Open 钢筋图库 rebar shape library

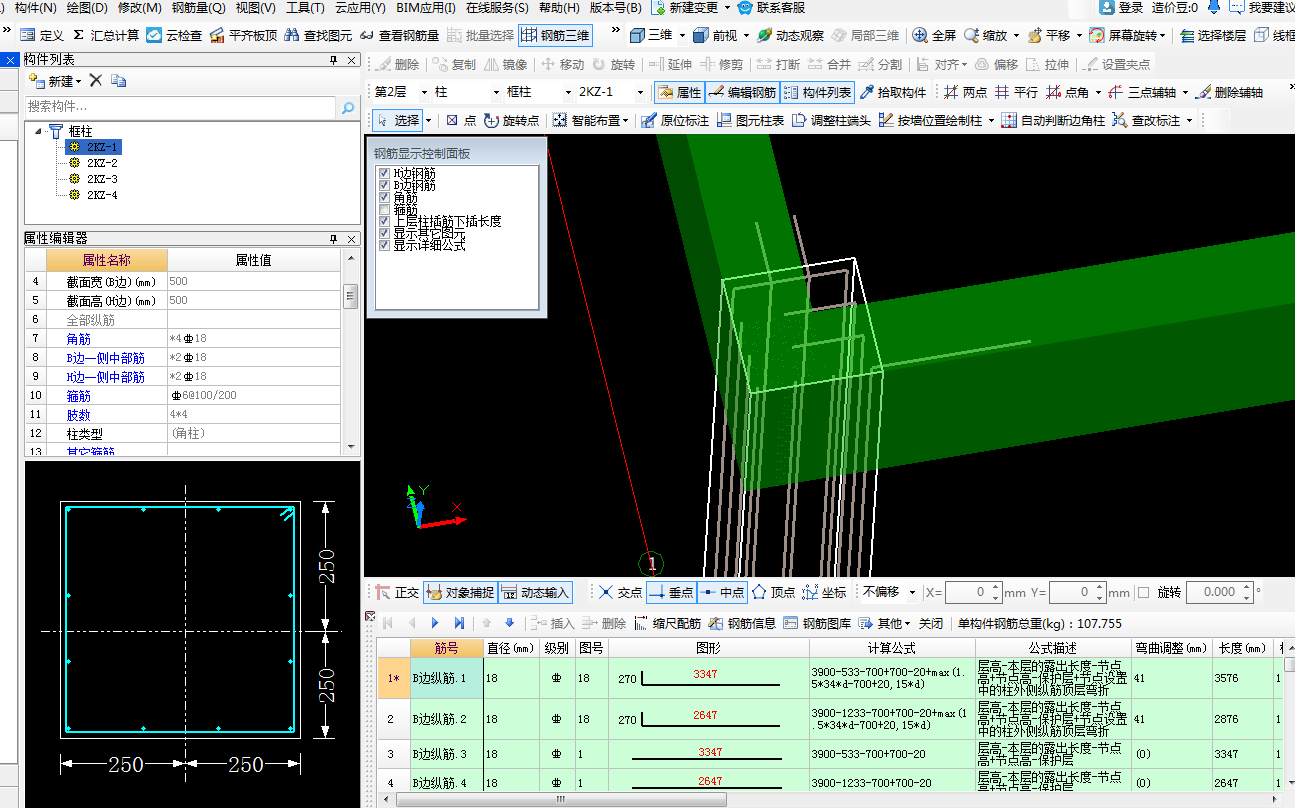[817, 623]
